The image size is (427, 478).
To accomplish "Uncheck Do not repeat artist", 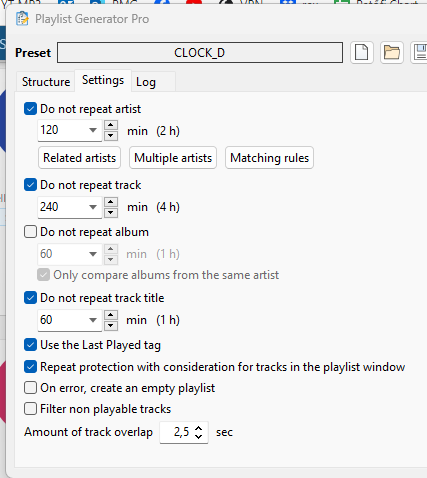I will click(30, 109).
